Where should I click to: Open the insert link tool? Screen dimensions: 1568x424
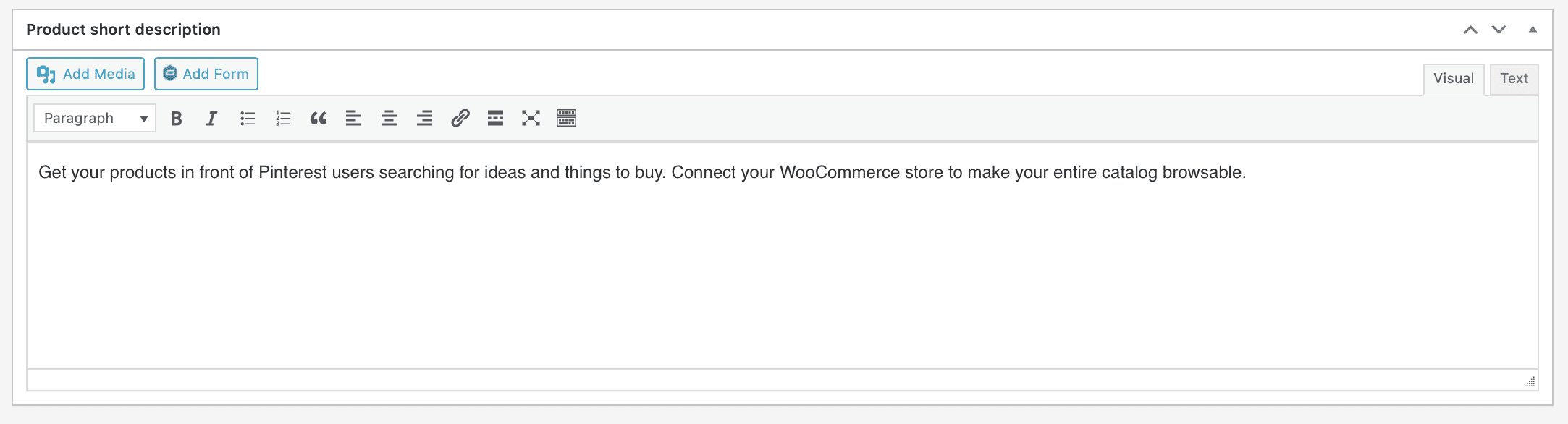(460, 119)
